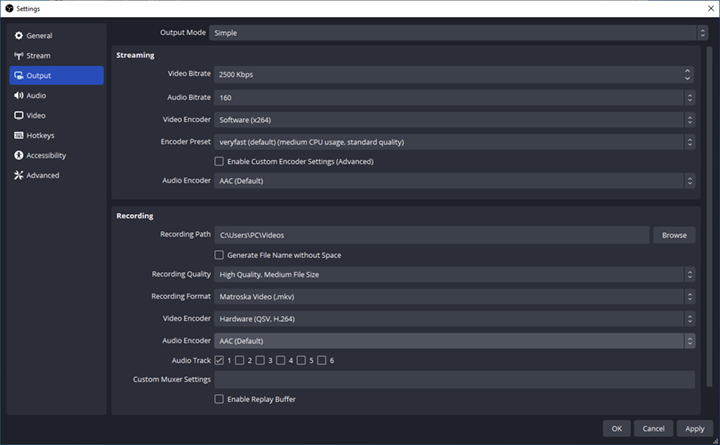
Task: Click the Streaming section heading
Action: [135, 55]
